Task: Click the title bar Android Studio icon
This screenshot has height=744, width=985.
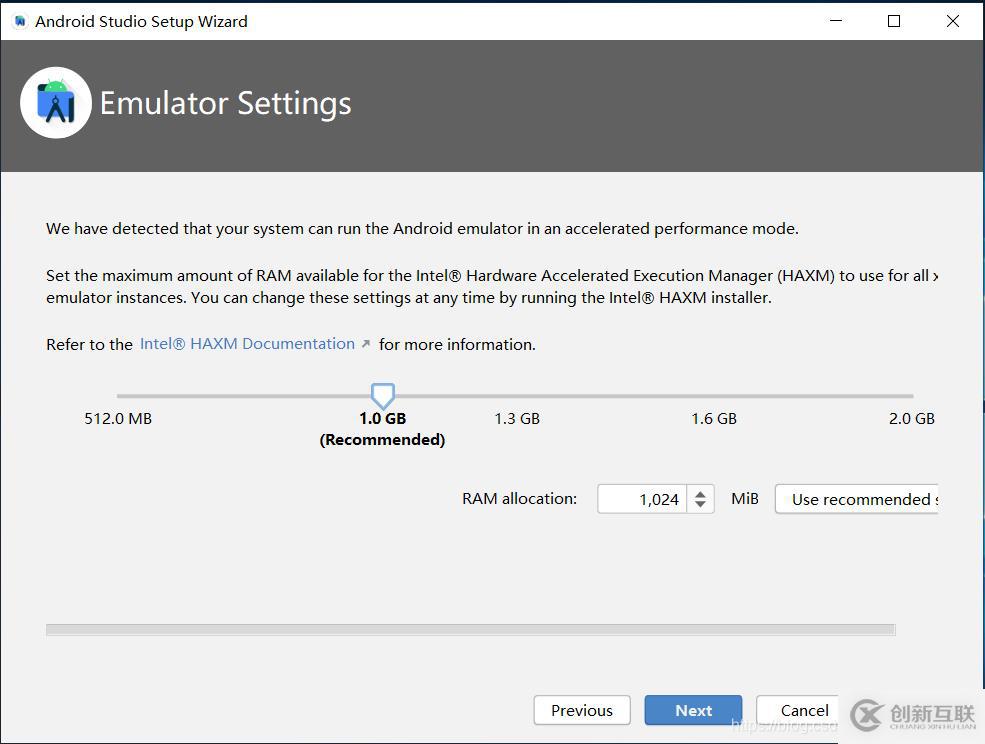Action: point(20,21)
